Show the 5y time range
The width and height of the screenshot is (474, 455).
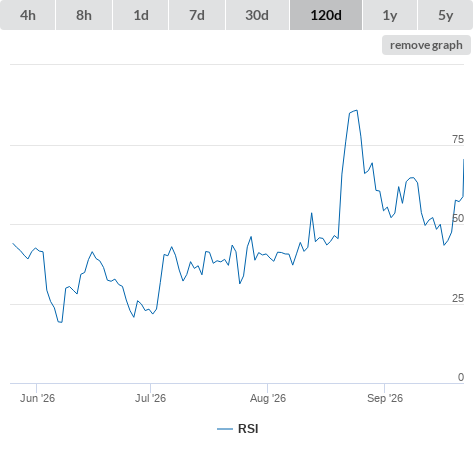pyautogui.click(x=445, y=15)
